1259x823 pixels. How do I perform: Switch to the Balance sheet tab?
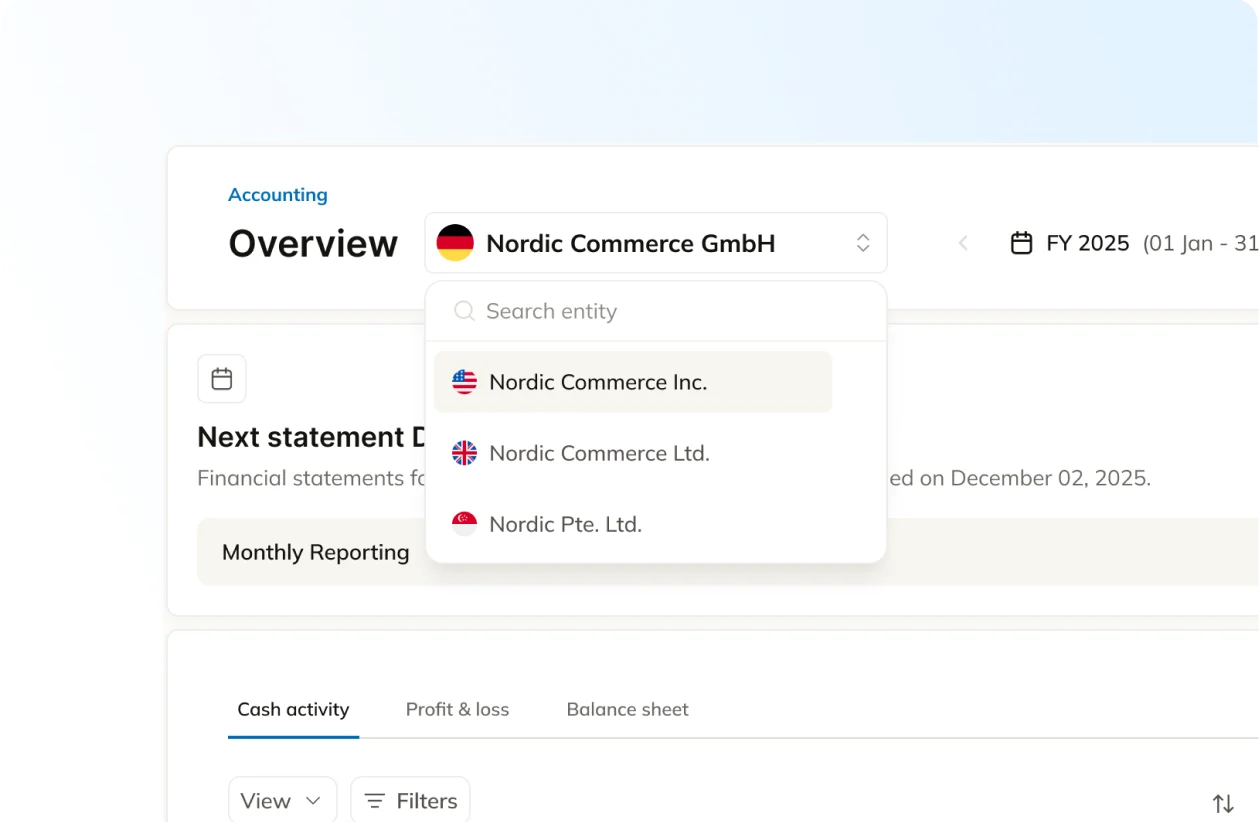pyautogui.click(x=627, y=709)
